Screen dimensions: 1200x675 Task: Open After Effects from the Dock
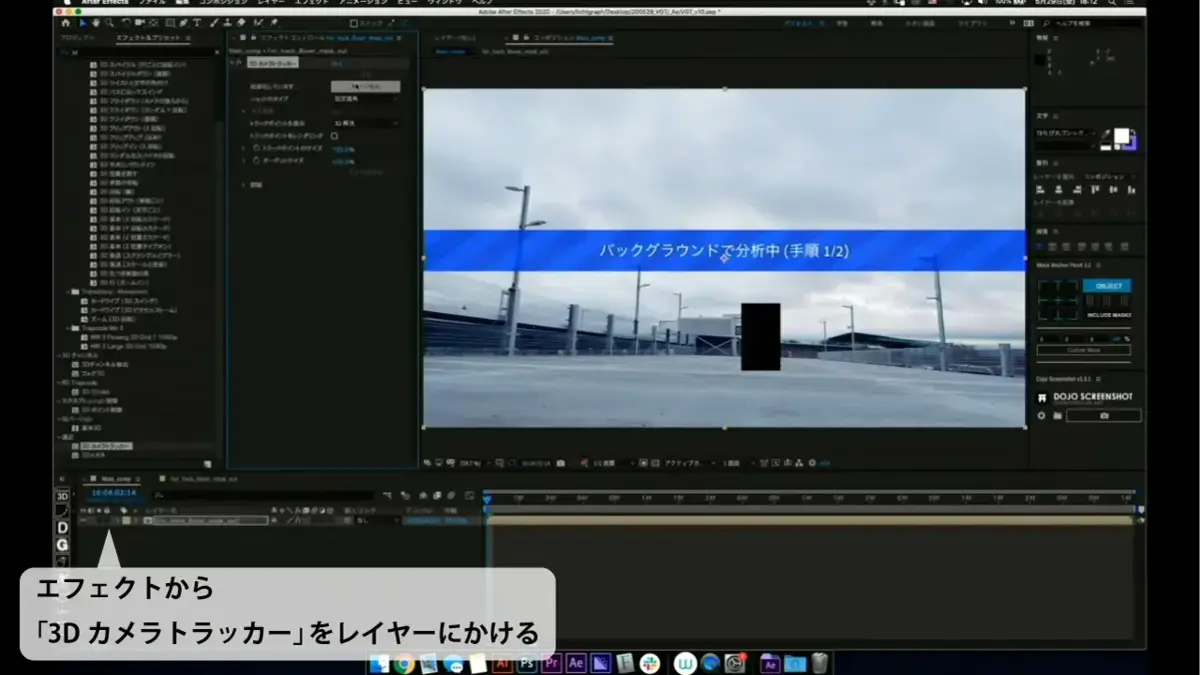pyautogui.click(x=577, y=663)
